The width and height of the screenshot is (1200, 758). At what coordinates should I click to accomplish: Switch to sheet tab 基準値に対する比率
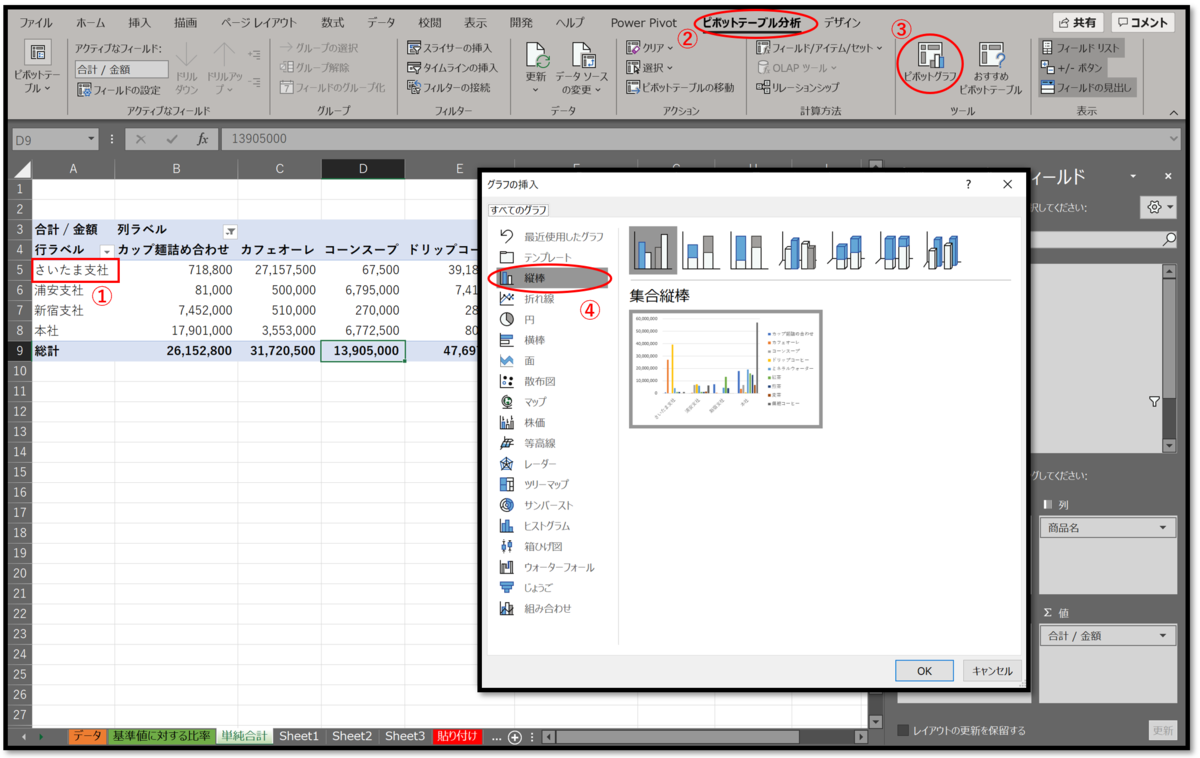[162, 736]
